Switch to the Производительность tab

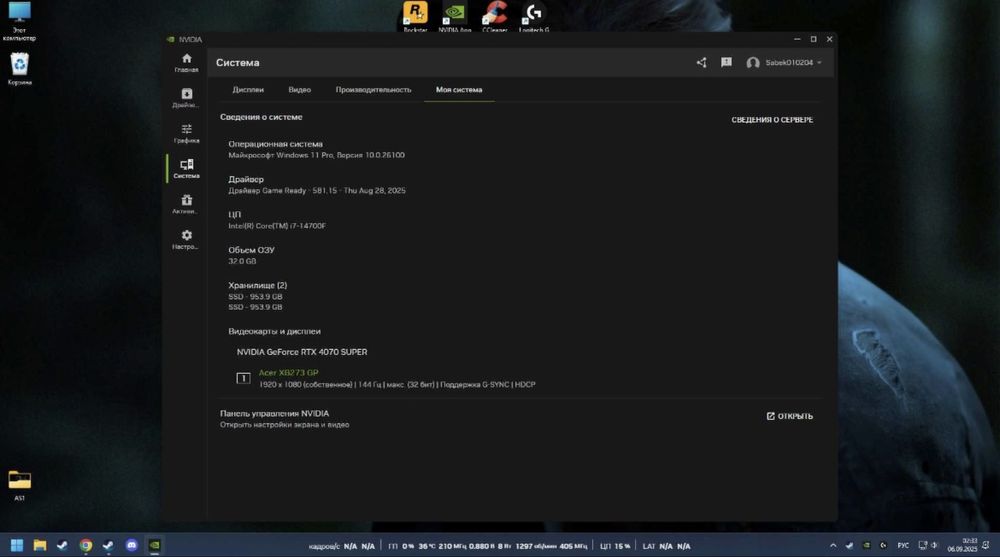(x=374, y=90)
